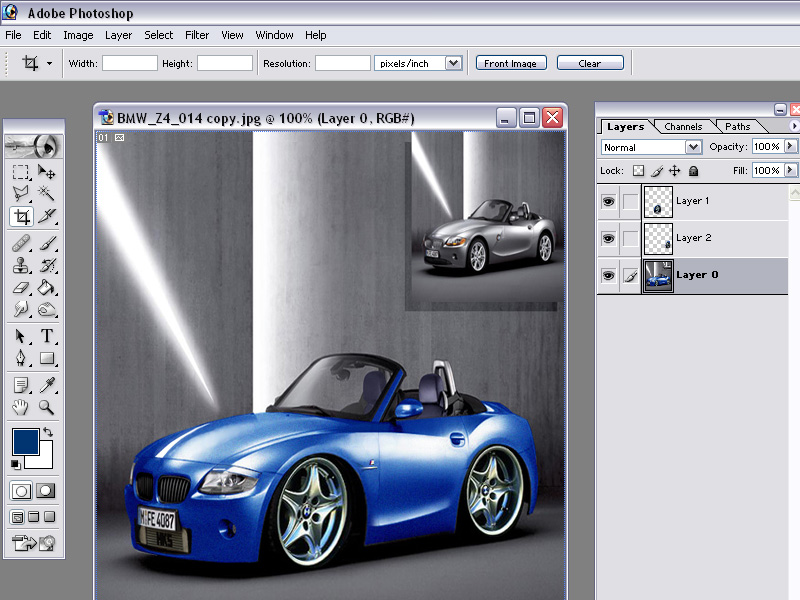The image size is (800, 600).
Task: Choose Full Screen with Menu Bar mode
Action: [34, 517]
